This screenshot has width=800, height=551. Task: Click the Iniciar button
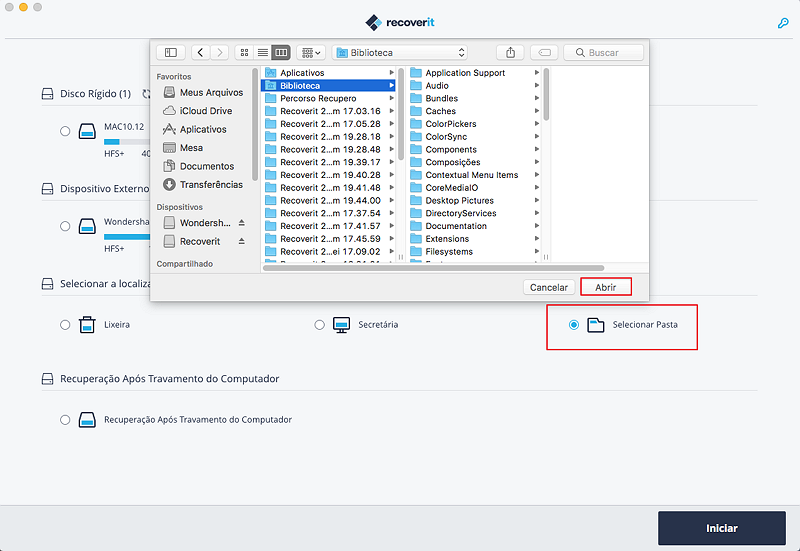(721, 528)
